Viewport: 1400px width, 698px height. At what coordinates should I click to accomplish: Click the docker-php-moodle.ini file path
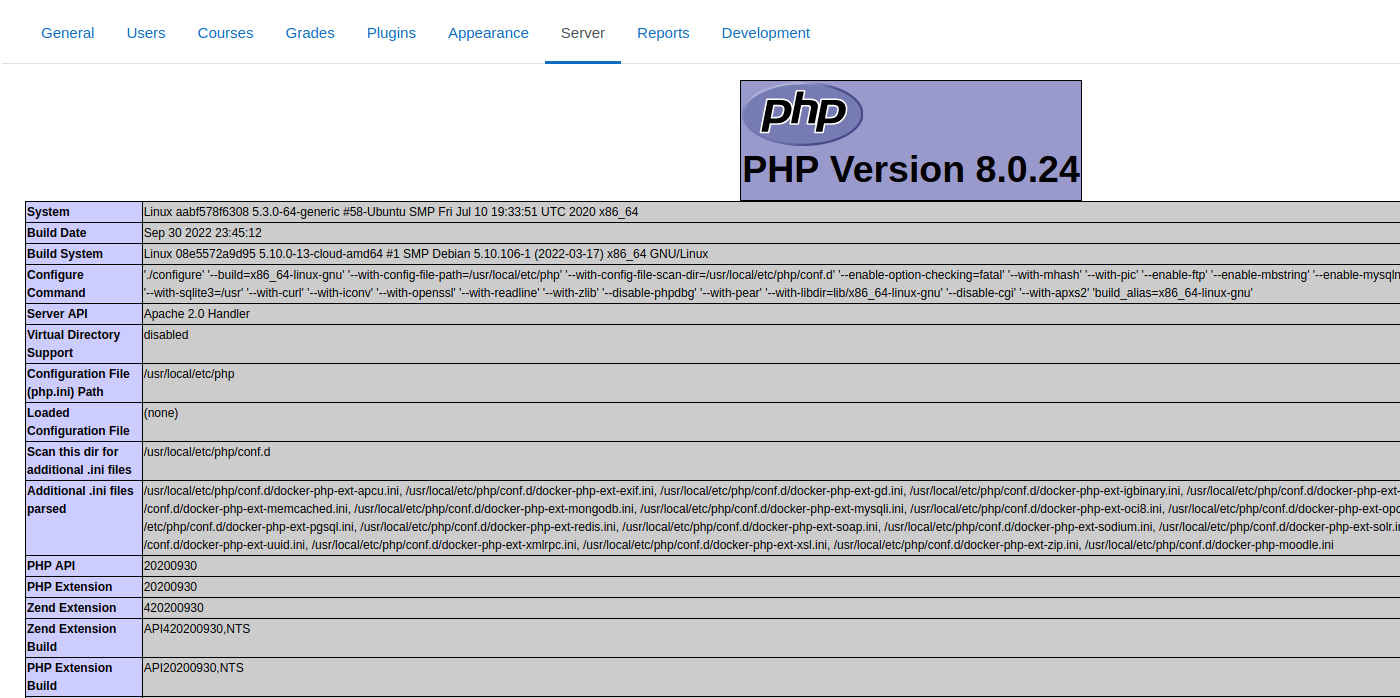click(x=1209, y=545)
